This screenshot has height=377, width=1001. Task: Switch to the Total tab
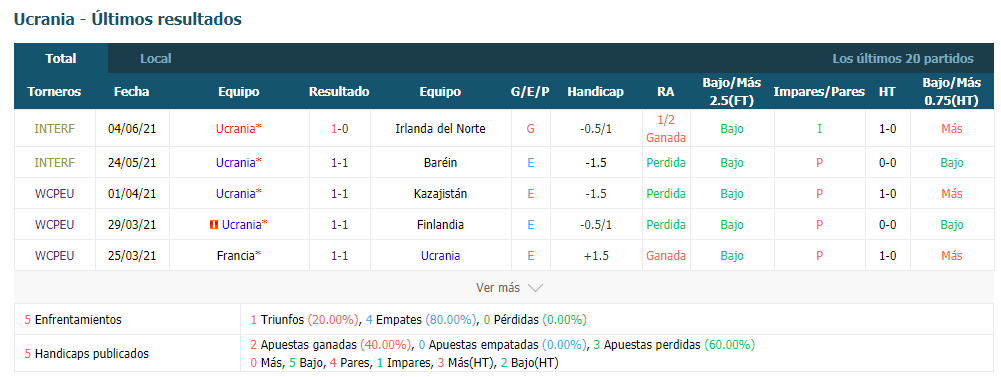(x=61, y=59)
